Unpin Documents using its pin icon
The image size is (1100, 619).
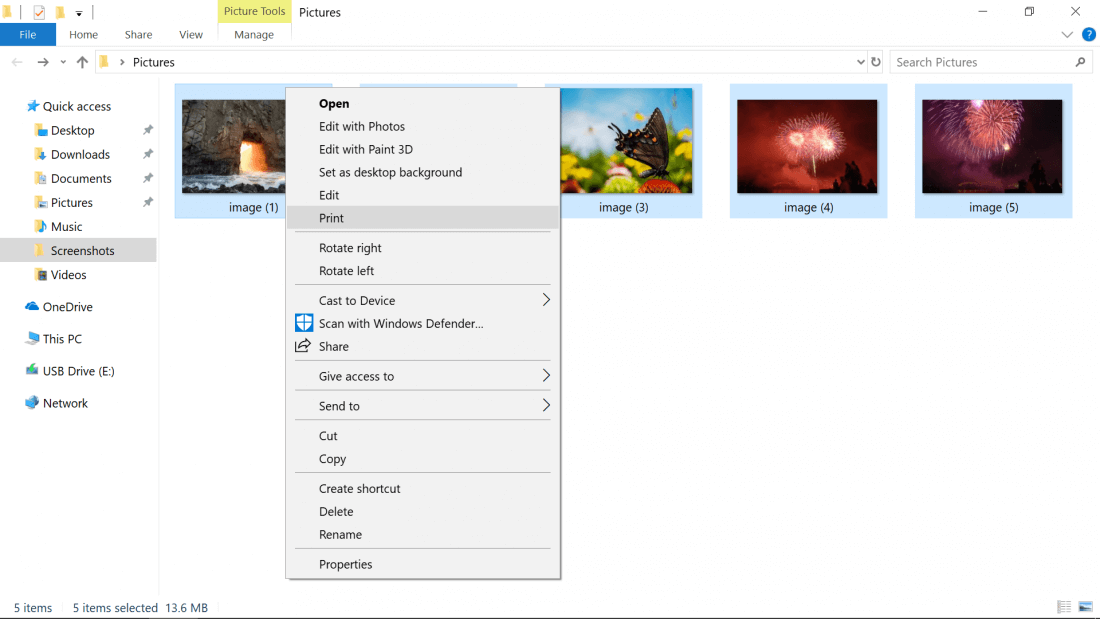pos(147,178)
